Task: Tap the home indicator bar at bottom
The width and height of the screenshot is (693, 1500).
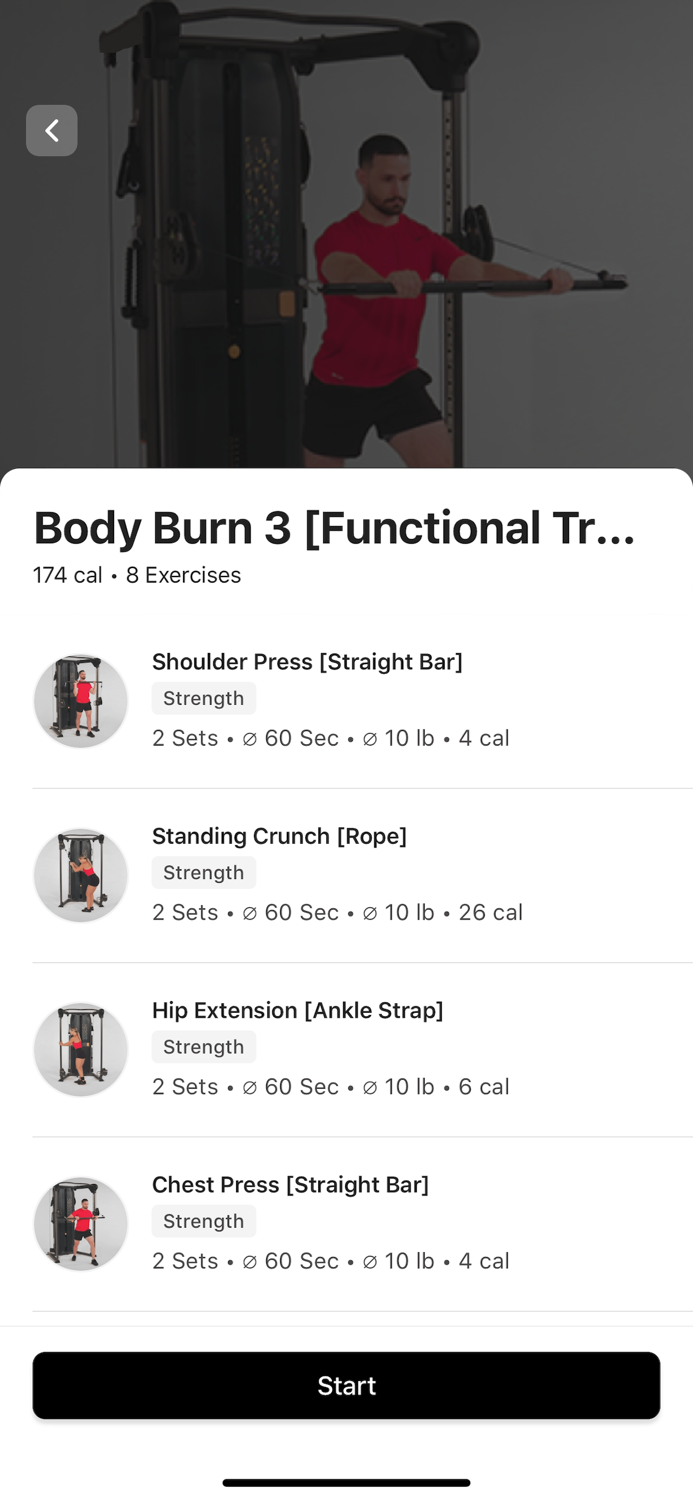Action: pyautogui.click(x=346, y=1483)
